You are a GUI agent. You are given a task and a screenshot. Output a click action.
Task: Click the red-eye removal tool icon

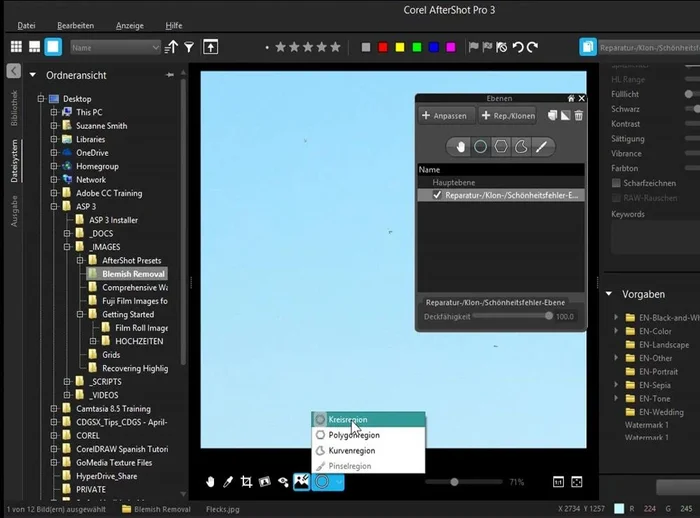pyautogui.click(x=283, y=482)
